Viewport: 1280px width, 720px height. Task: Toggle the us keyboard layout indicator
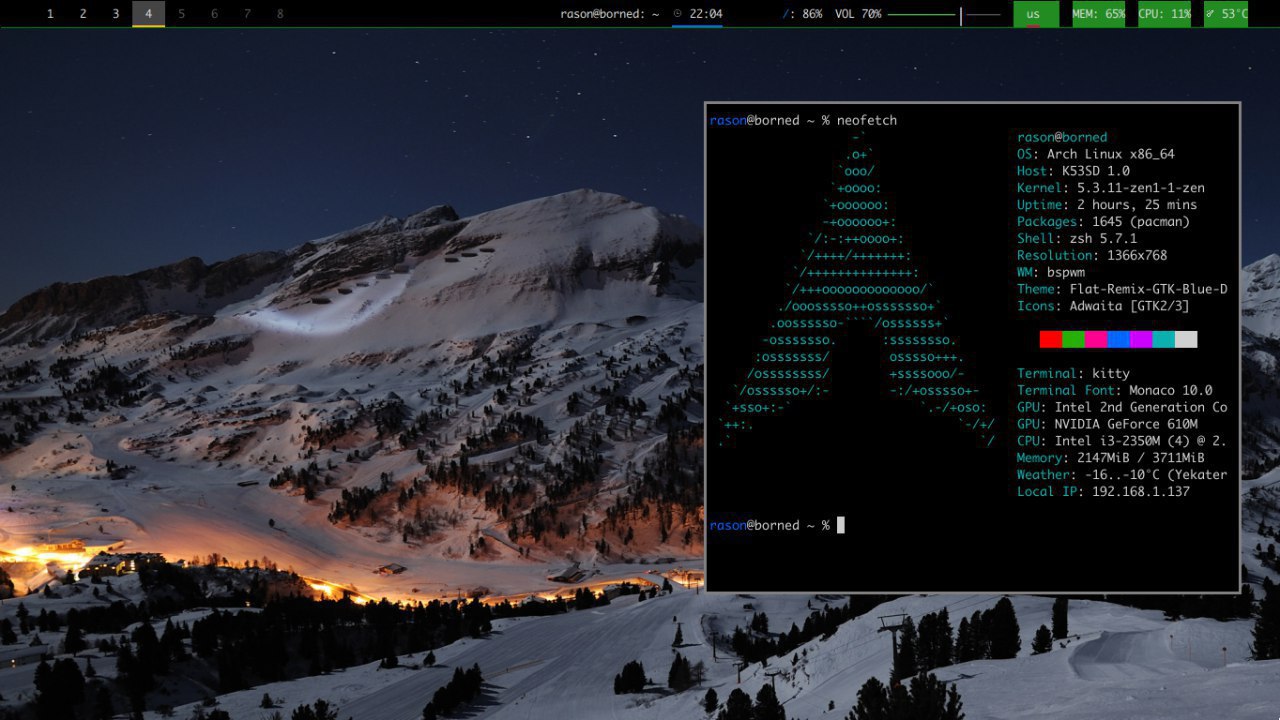tap(1034, 14)
